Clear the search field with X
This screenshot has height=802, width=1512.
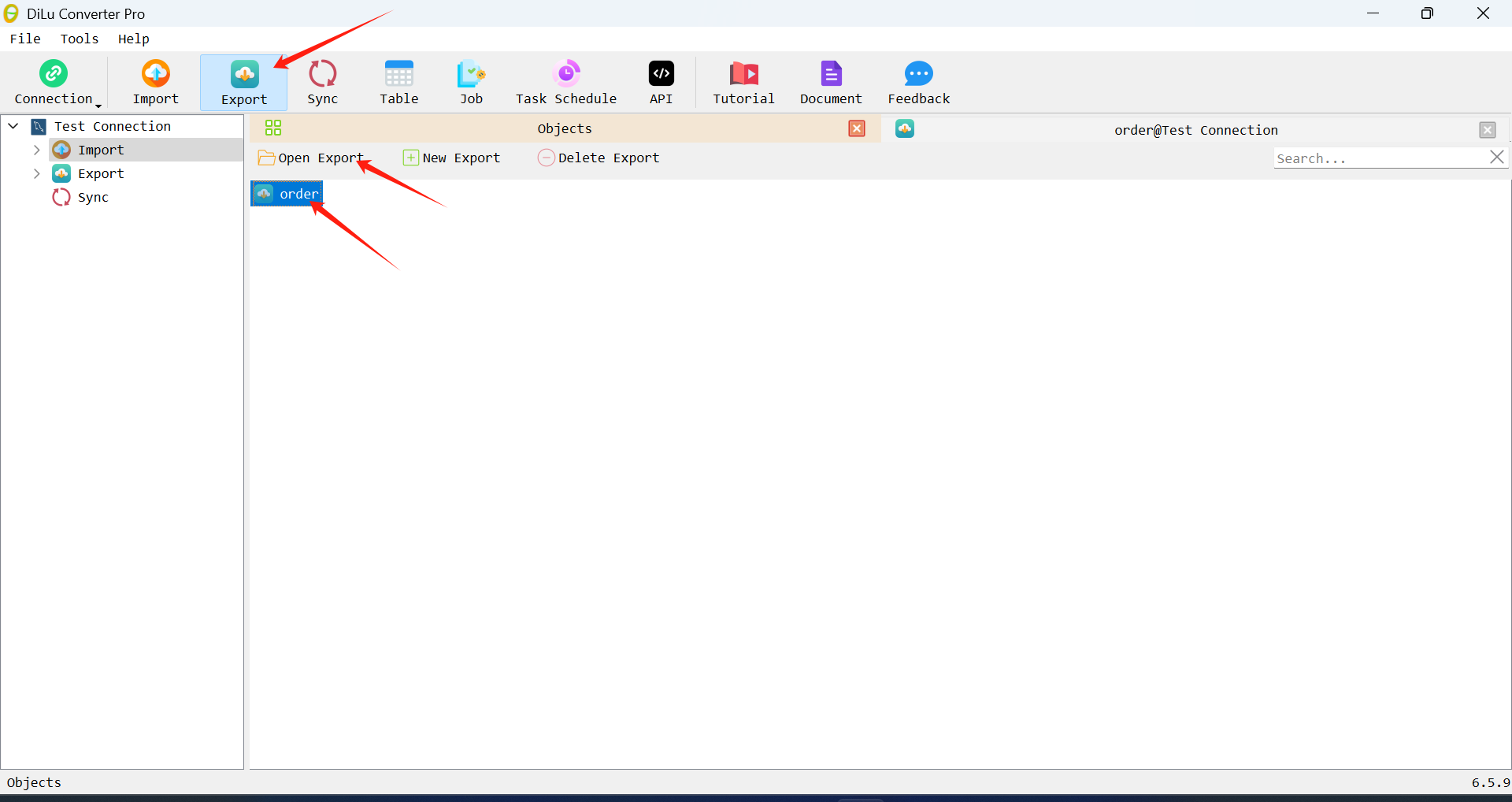[1497, 158]
